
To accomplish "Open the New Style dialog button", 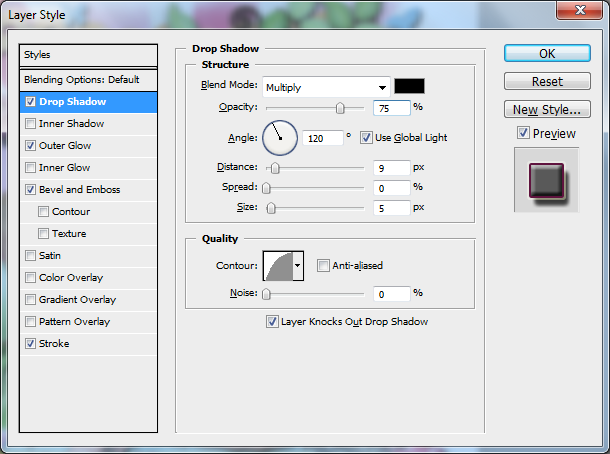I will point(547,109).
